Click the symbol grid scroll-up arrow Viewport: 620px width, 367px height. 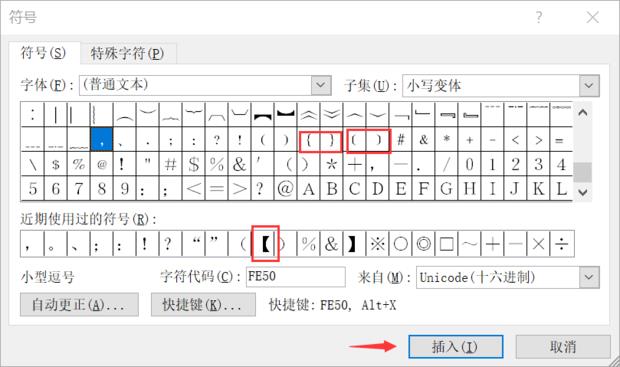pos(582,113)
